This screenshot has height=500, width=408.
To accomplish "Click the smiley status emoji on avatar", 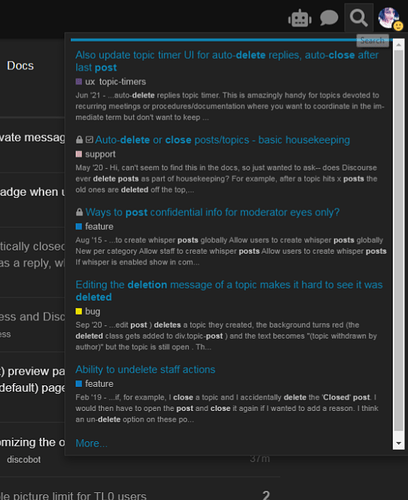I will (398, 26).
